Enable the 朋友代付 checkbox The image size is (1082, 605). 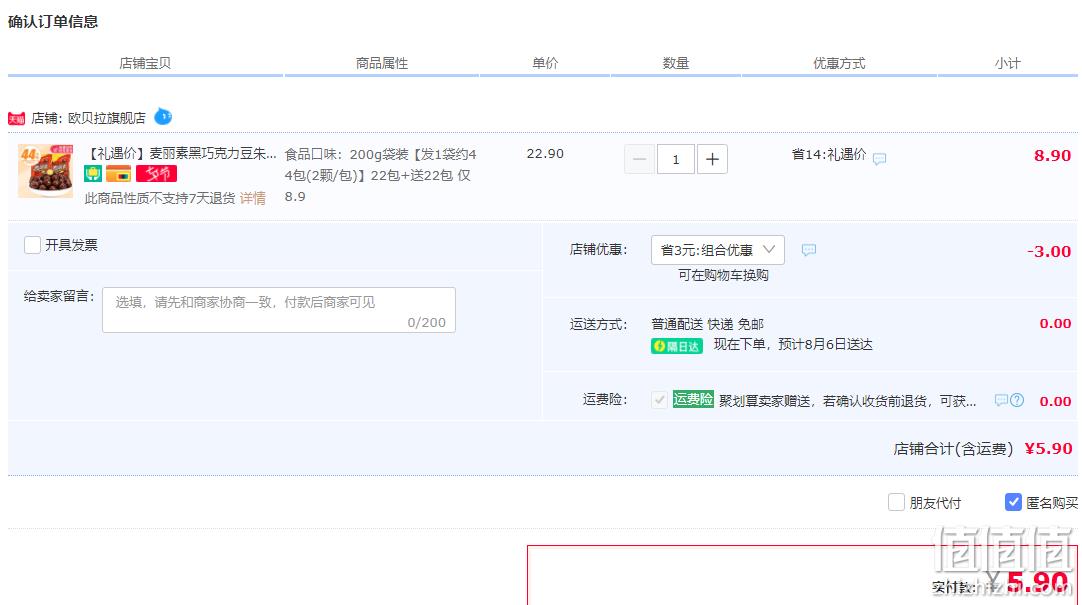point(896,502)
